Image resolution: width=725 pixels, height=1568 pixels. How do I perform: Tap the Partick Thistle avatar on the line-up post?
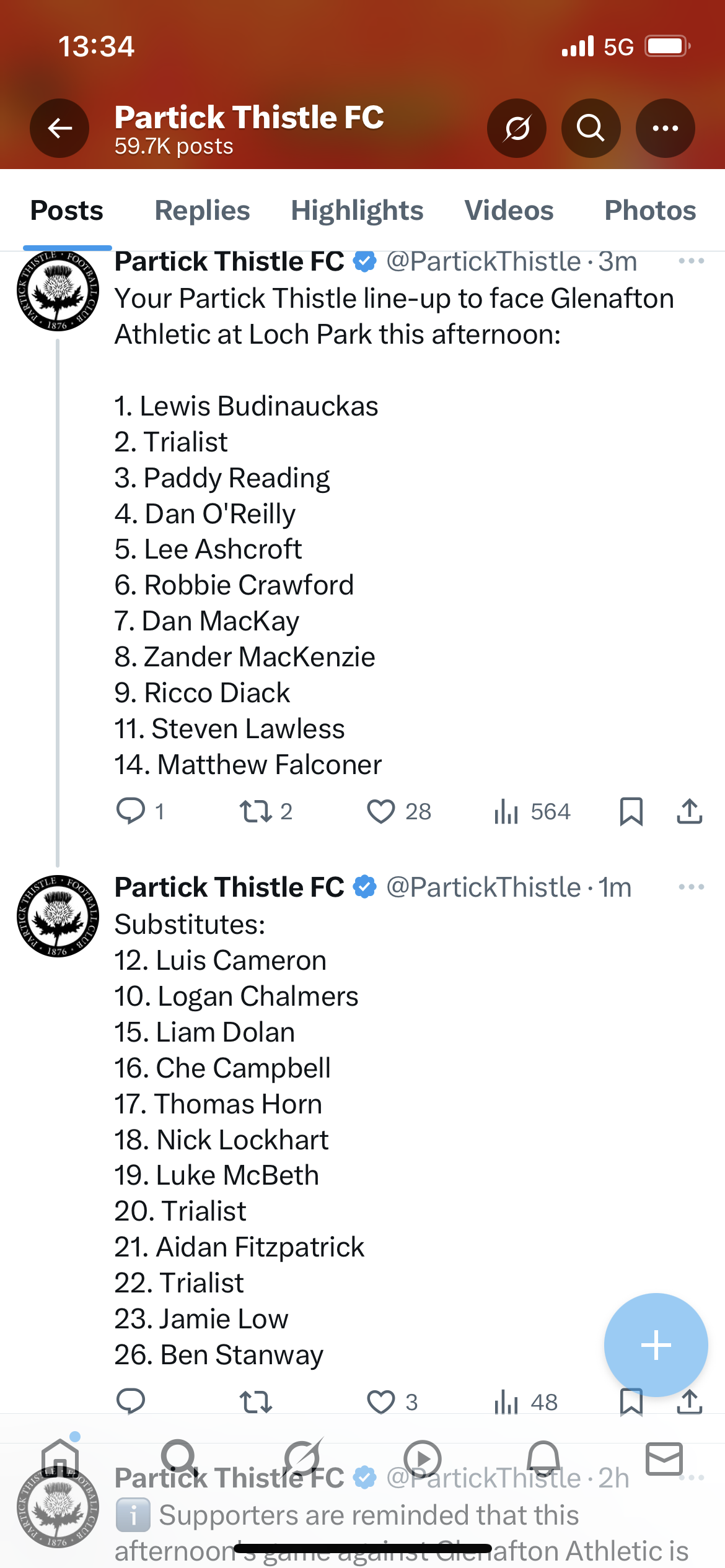tap(58, 291)
